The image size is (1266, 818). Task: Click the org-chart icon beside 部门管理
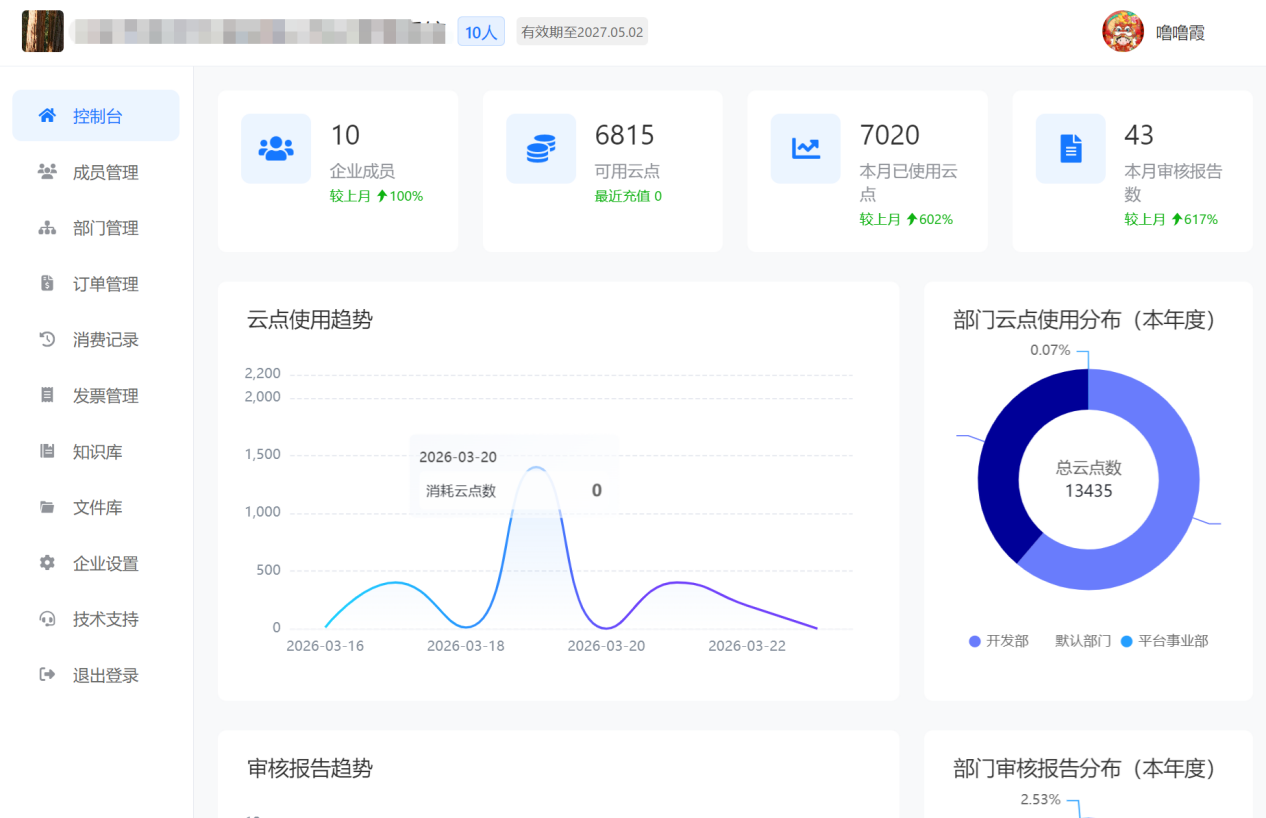point(47,228)
